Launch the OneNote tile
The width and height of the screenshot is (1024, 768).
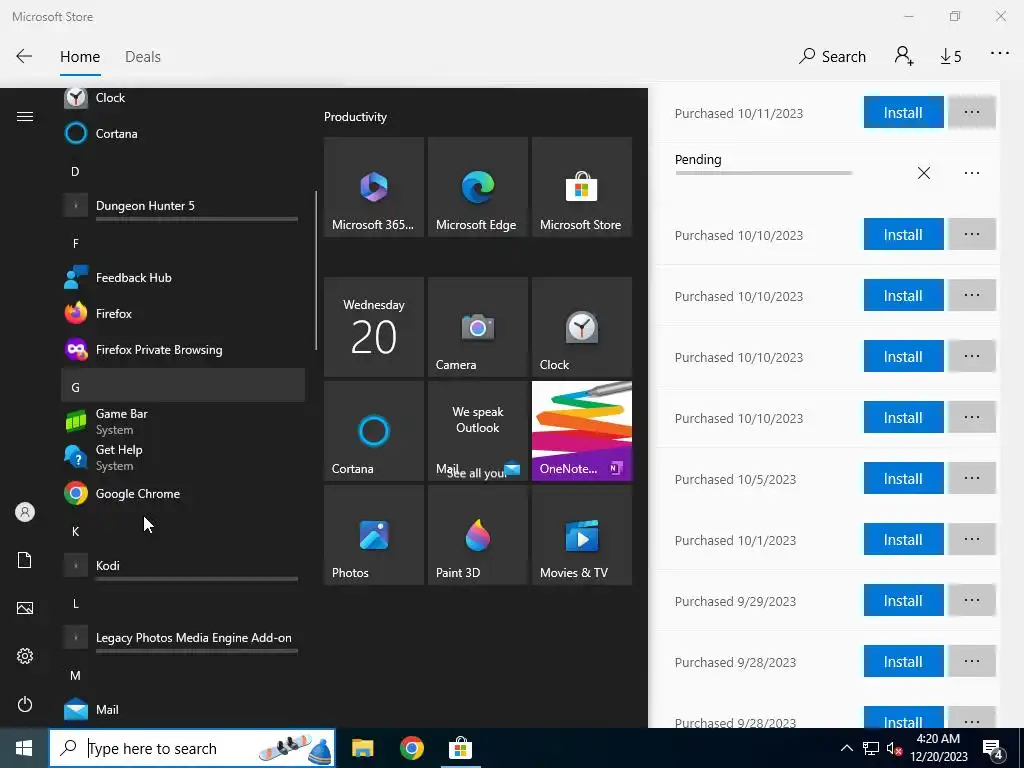point(582,431)
